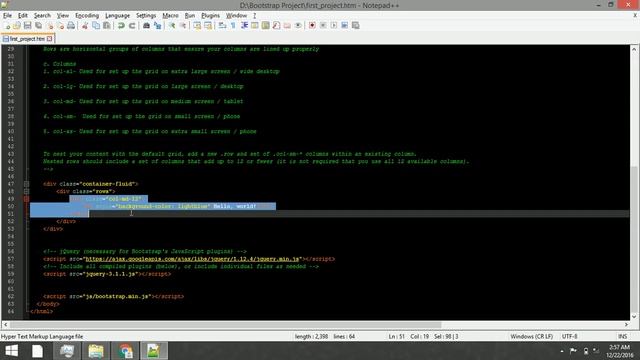Click the Windows (CR LF) status field
The width and height of the screenshot is (640, 360).
pyautogui.click(x=531, y=336)
